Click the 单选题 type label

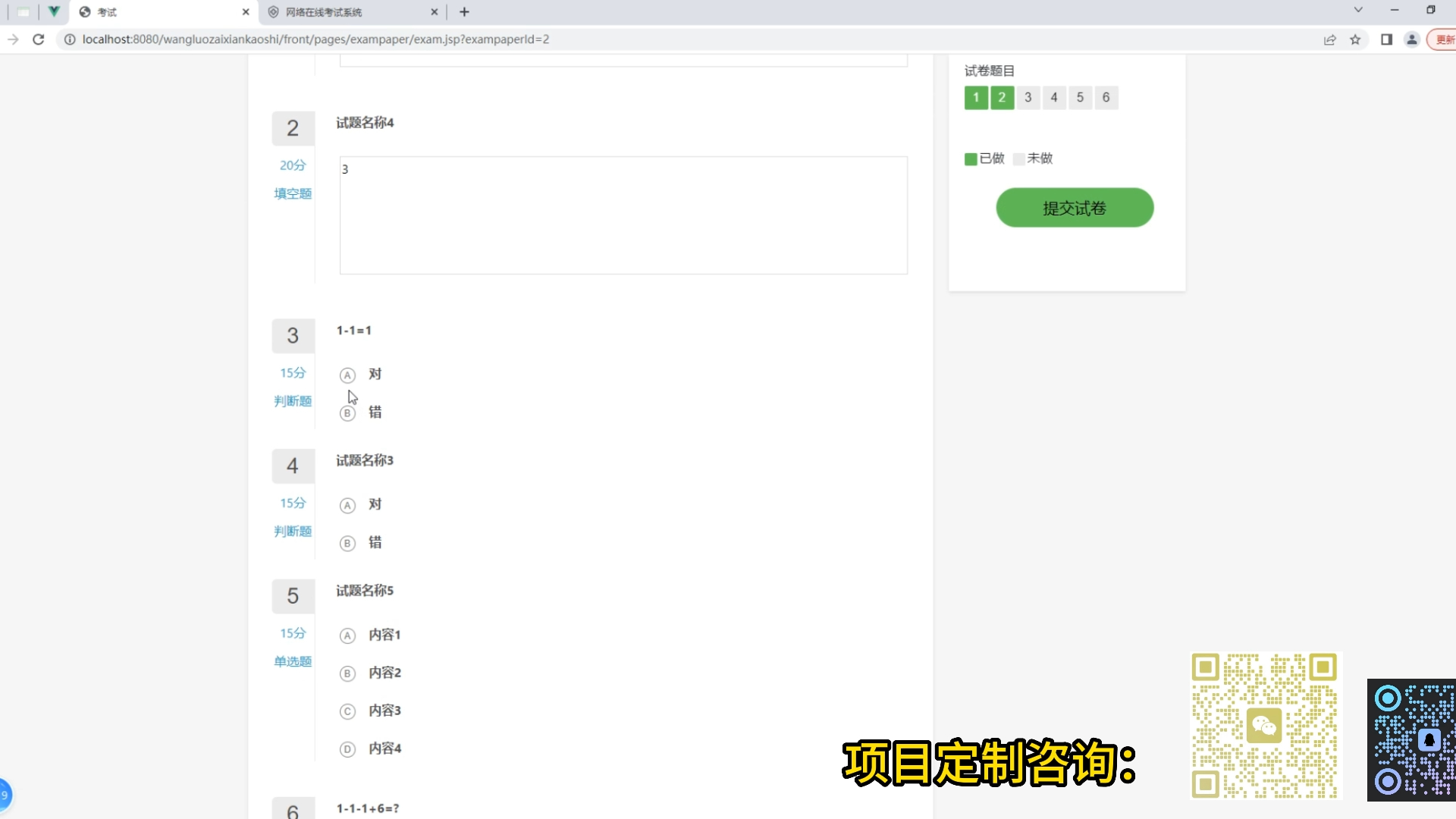(x=293, y=661)
